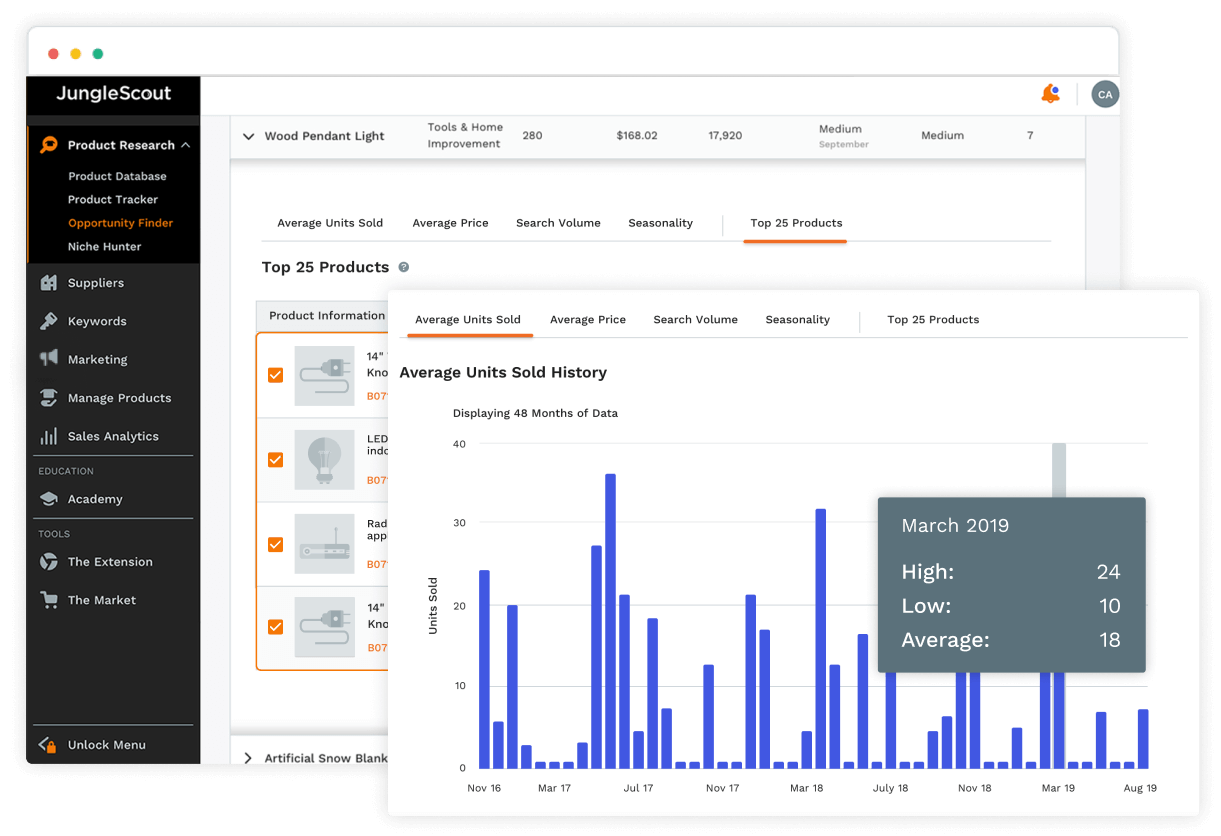Click the Top 25 Products help icon
1221x836 pixels.
[x=406, y=267]
